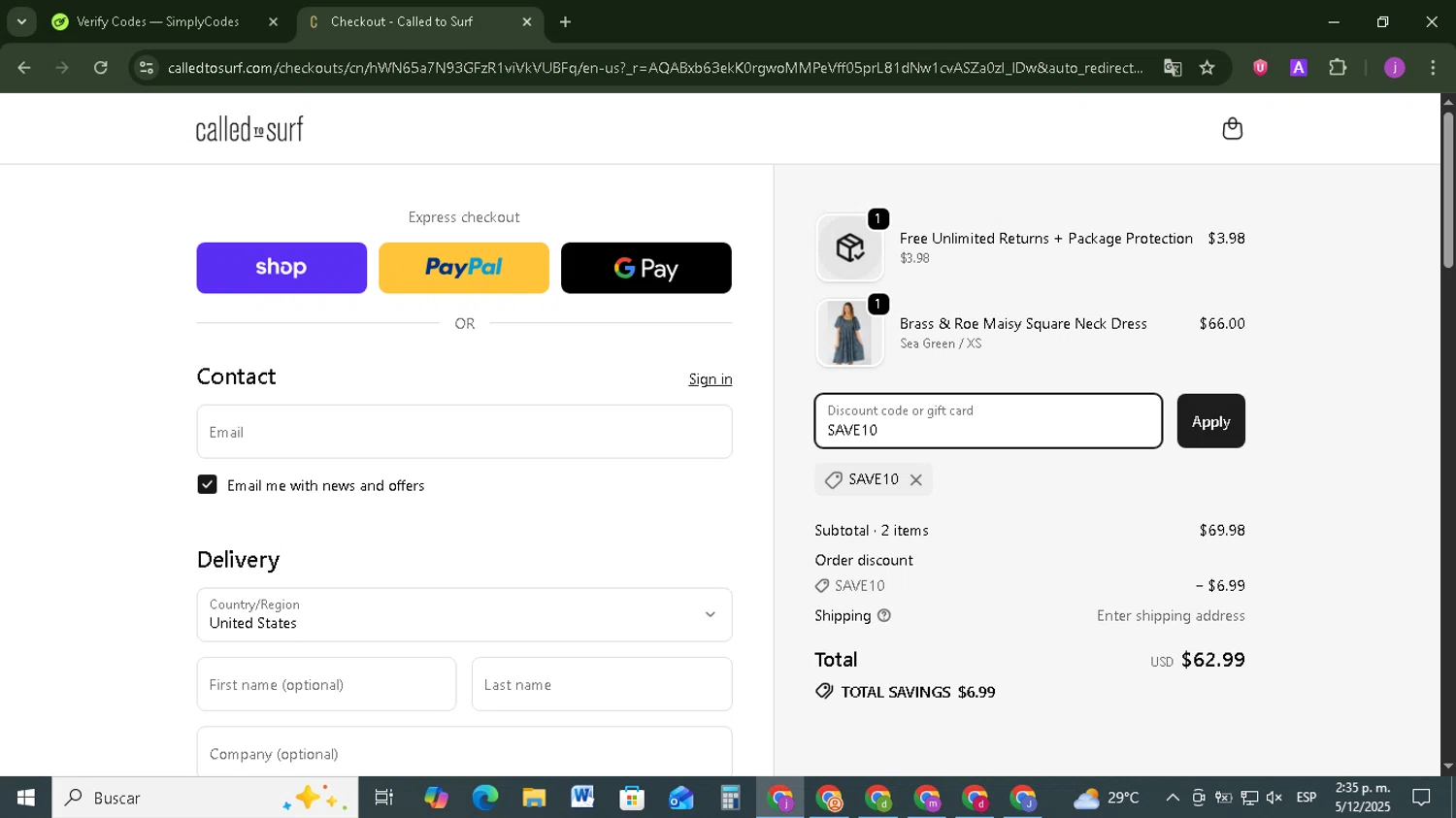
Task: Bookmark this page with the star icon
Action: point(1207,68)
